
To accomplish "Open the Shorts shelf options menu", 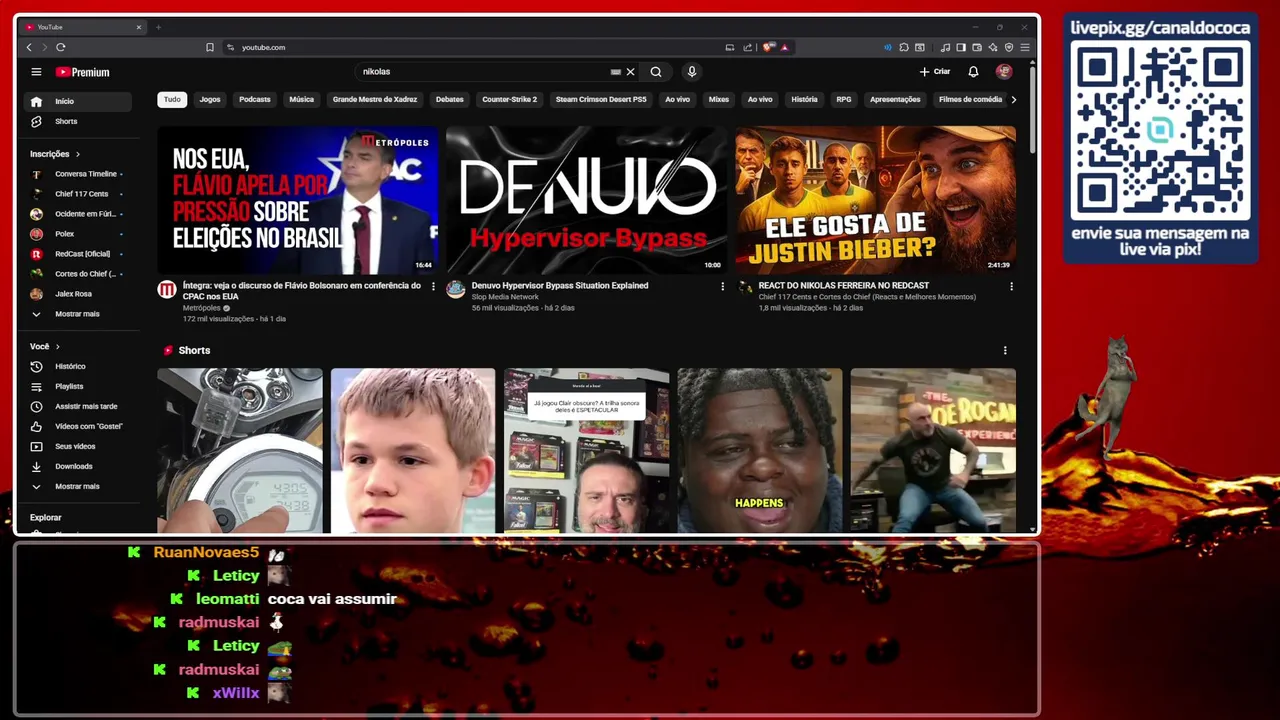I will click(x=1005, y=350).
